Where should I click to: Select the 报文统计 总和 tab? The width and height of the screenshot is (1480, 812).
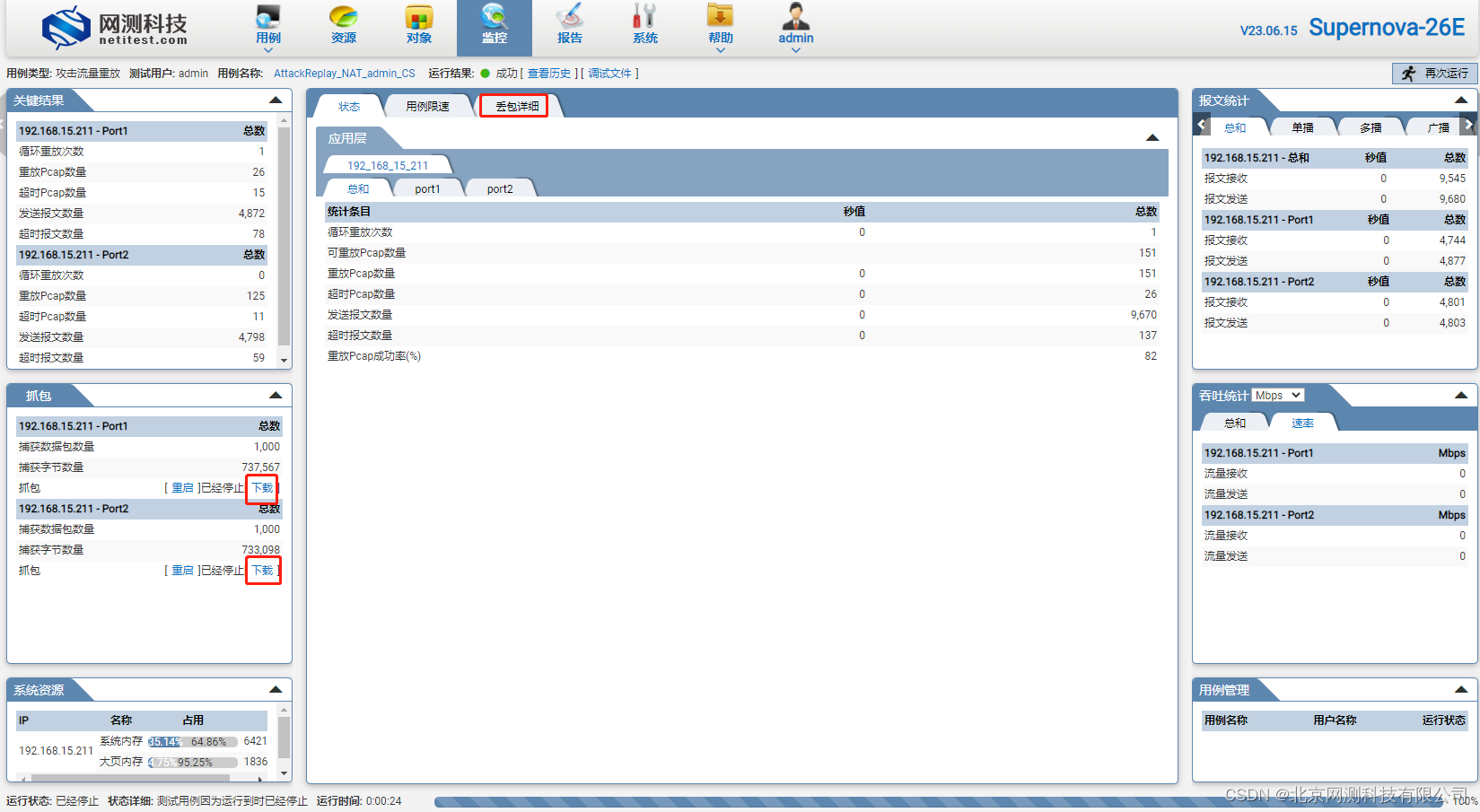click(x=1235, y=127)
